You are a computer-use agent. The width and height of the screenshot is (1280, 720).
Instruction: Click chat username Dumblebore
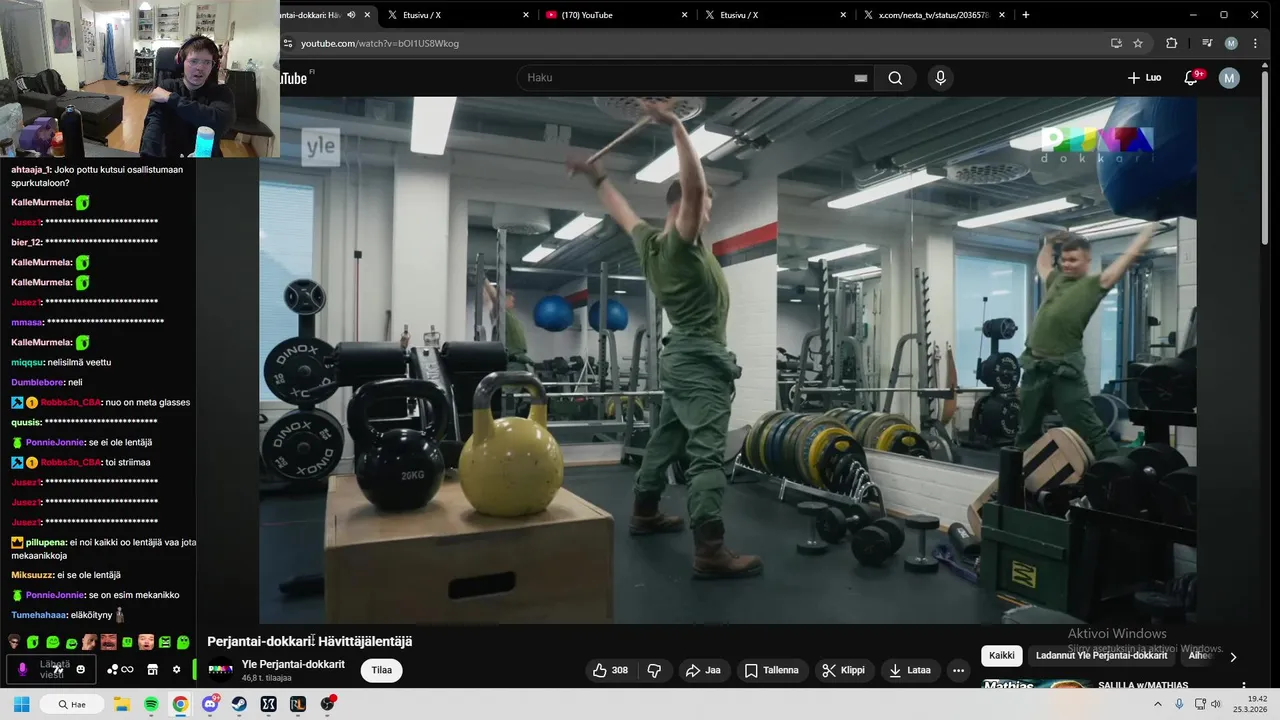click(x=37, y=382)
